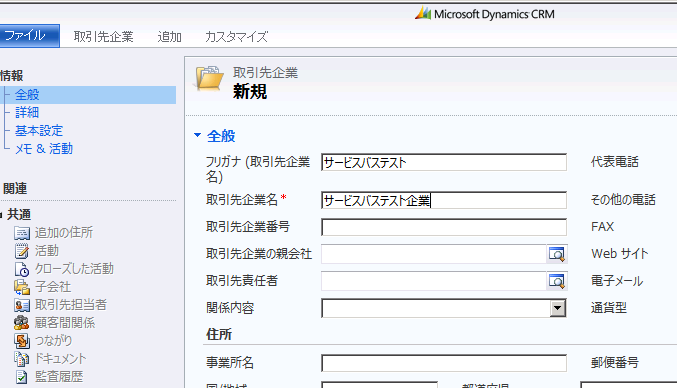Go to 基本設定 section link
Image resolution: width=677 pixels, height=388 pixels.
tap(39, 131)
